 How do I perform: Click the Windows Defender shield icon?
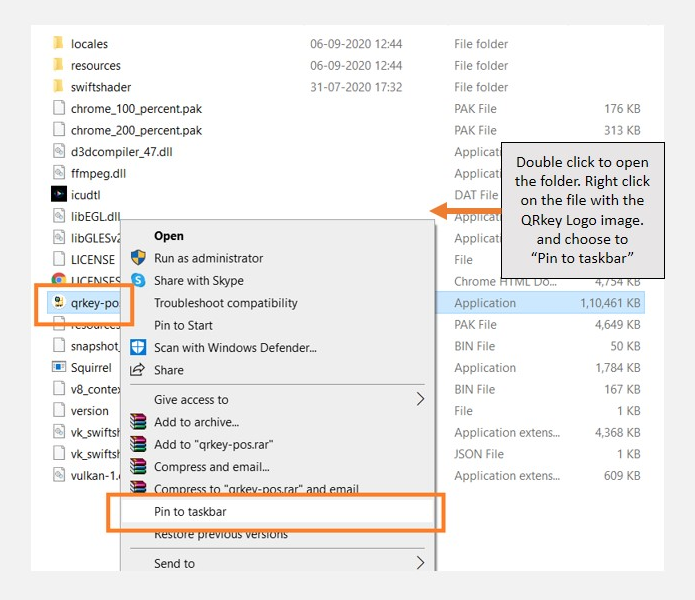pyautogui.click(x=138, y=348)
